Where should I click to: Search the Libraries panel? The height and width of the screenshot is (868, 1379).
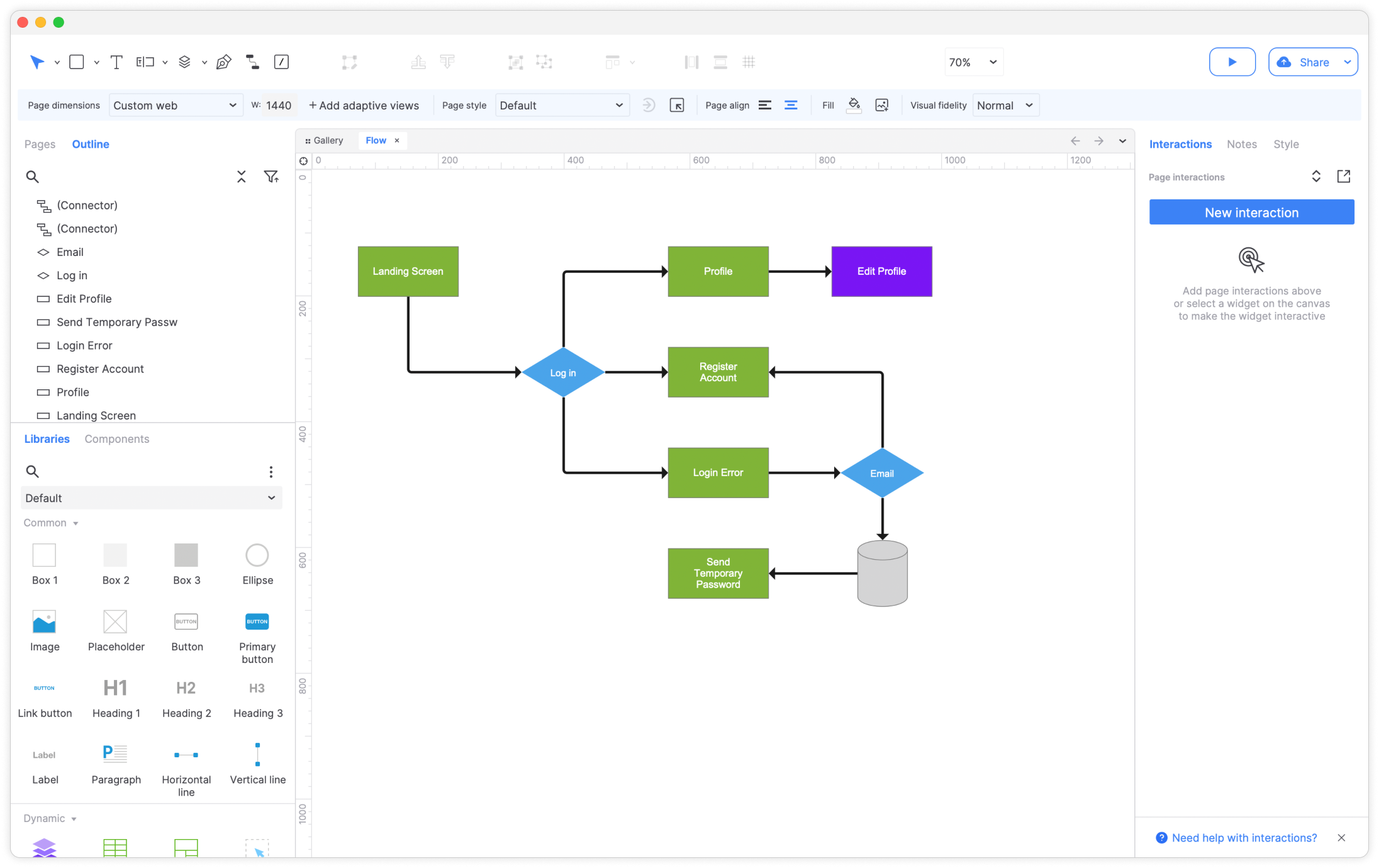32,471
